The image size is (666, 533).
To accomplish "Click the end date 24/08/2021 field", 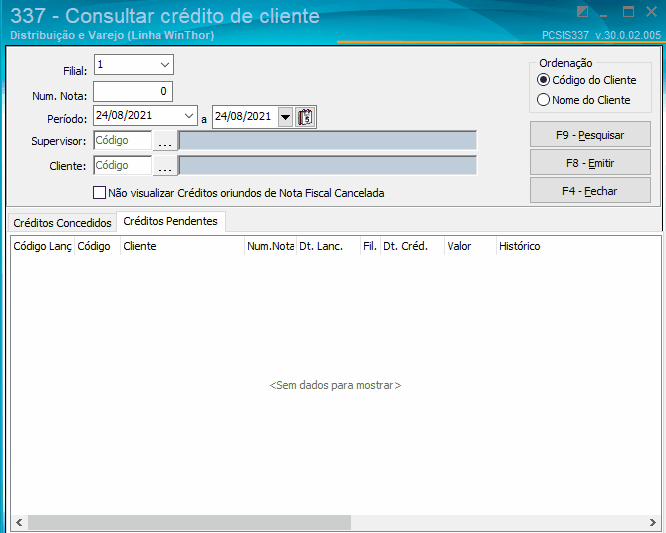I will (246, 117).
